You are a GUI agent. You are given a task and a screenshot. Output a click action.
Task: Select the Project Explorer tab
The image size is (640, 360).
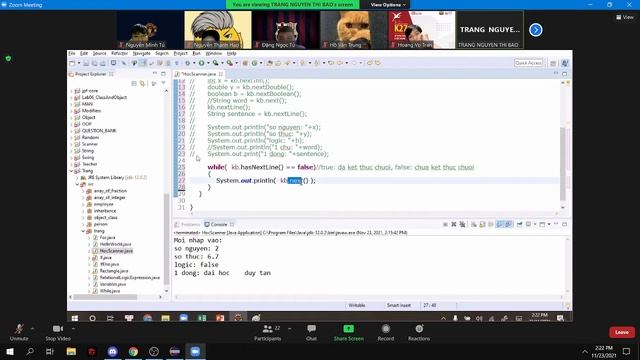pyautogui.click(x=91, y=74)
